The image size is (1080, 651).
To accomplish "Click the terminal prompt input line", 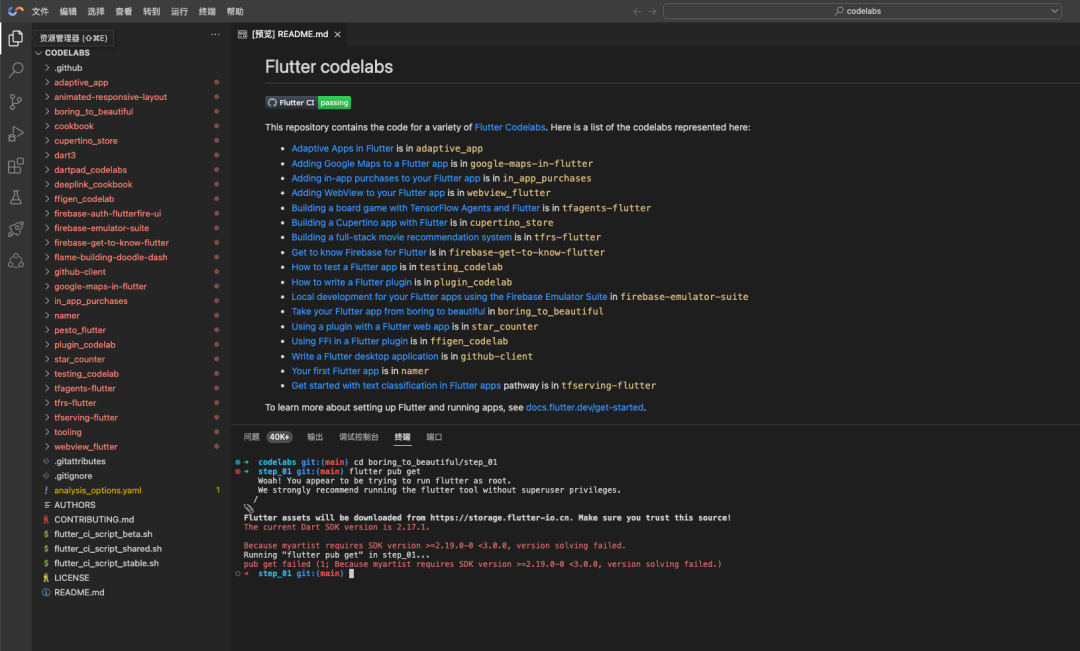I will tap(351, 574).
